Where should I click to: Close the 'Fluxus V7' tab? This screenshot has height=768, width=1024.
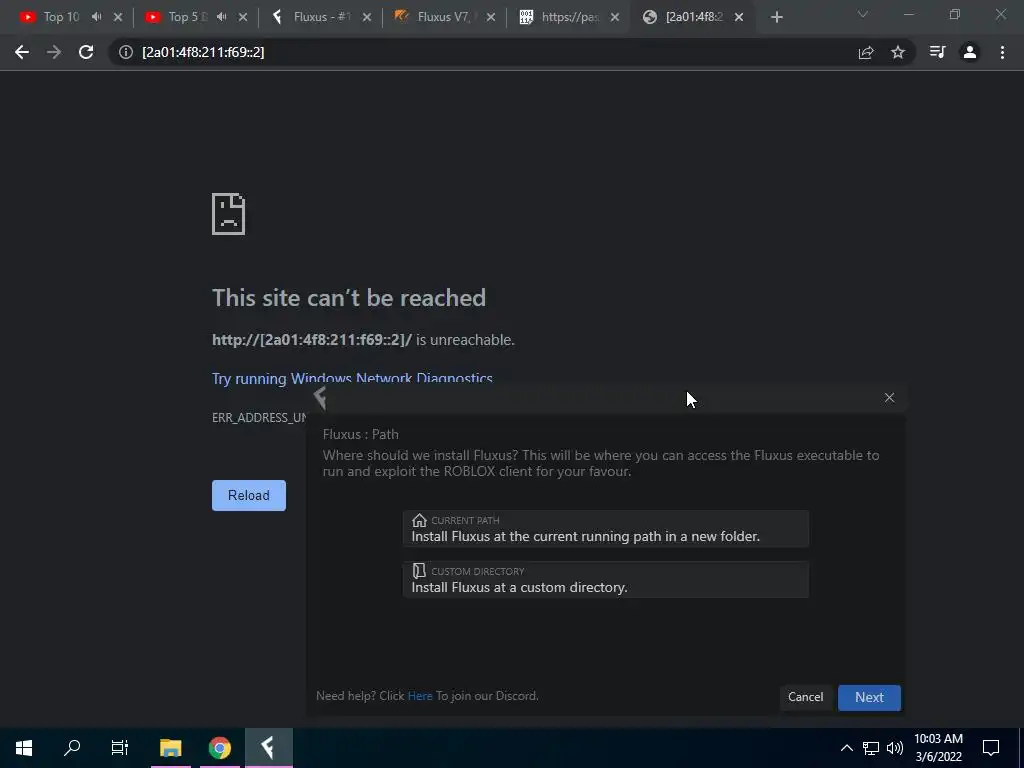(x=491, y=17)
